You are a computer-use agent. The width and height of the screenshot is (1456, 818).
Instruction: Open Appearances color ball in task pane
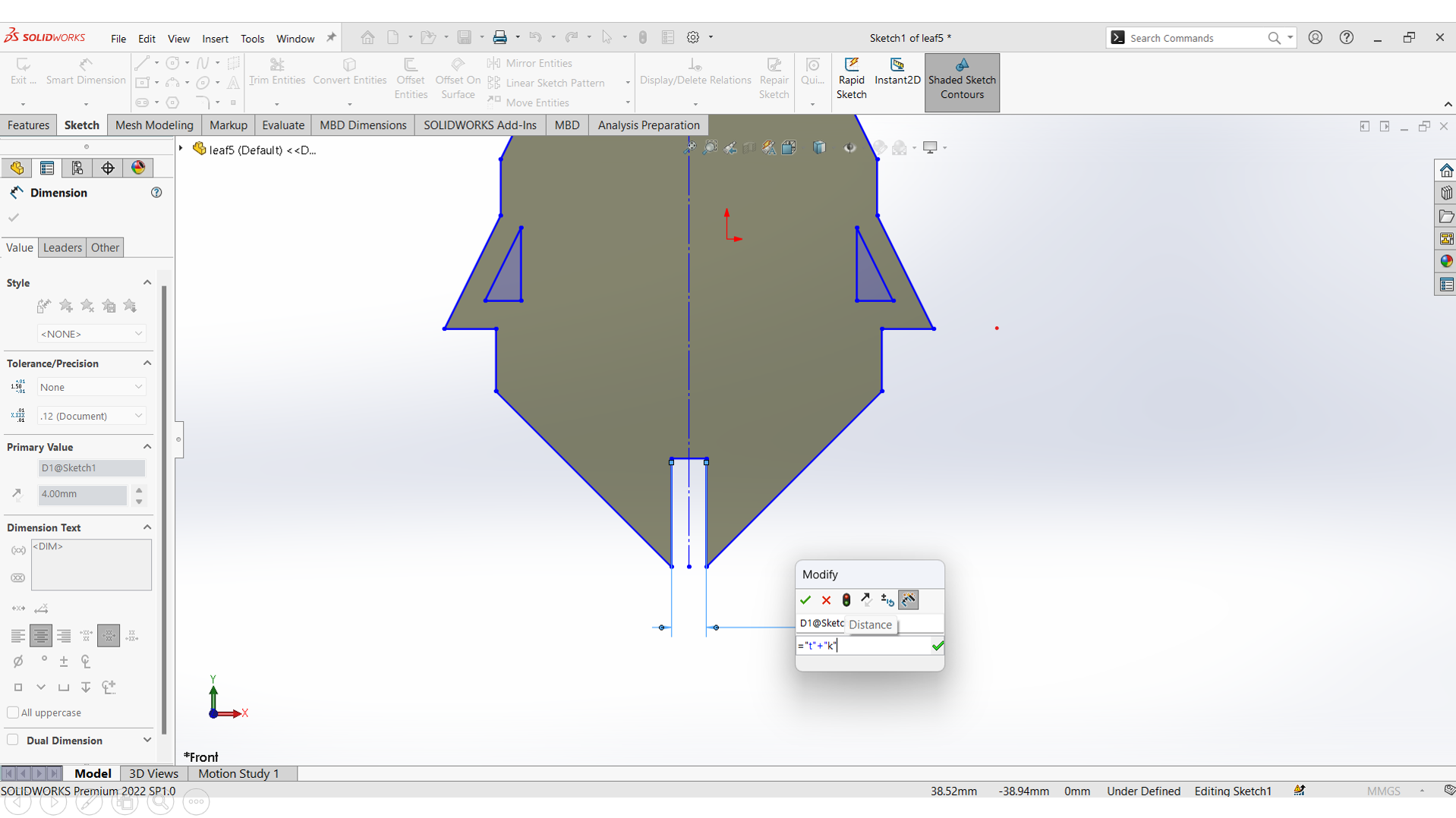coord(1446,262)
